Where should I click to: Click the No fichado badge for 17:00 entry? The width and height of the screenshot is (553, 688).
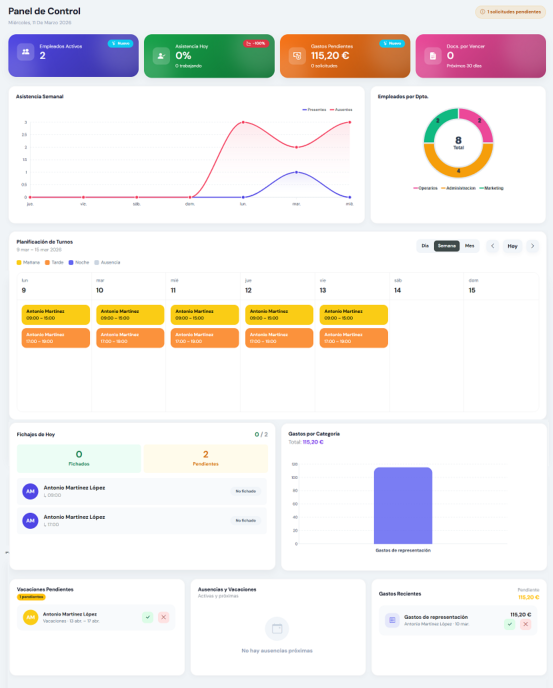click(245, 520)
